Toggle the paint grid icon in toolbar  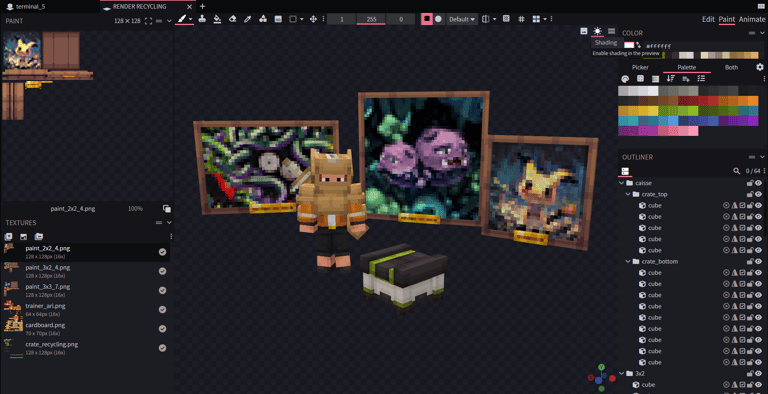(521, 19)
